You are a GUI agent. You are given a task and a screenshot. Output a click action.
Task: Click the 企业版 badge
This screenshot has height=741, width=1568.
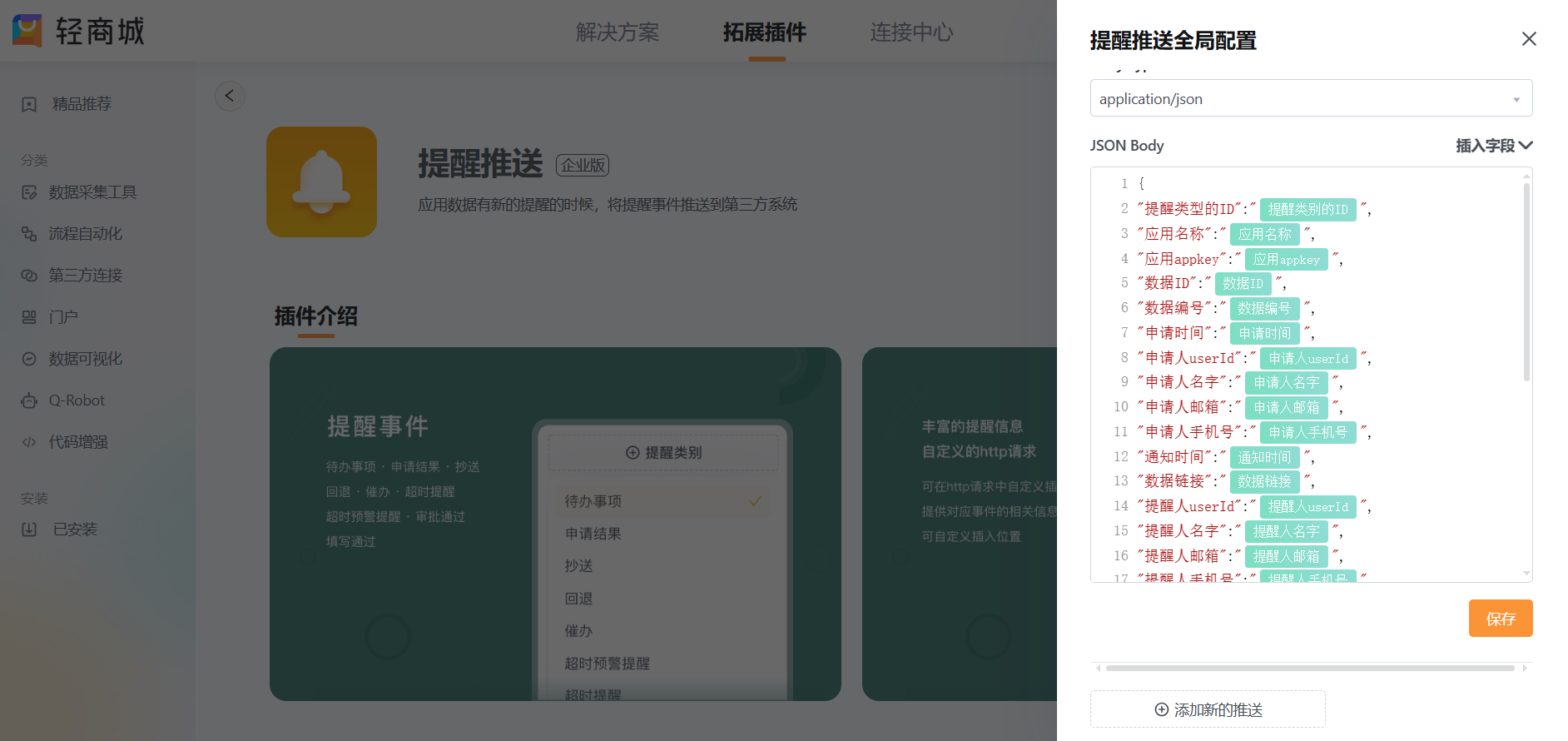click(x=583, y=166)
